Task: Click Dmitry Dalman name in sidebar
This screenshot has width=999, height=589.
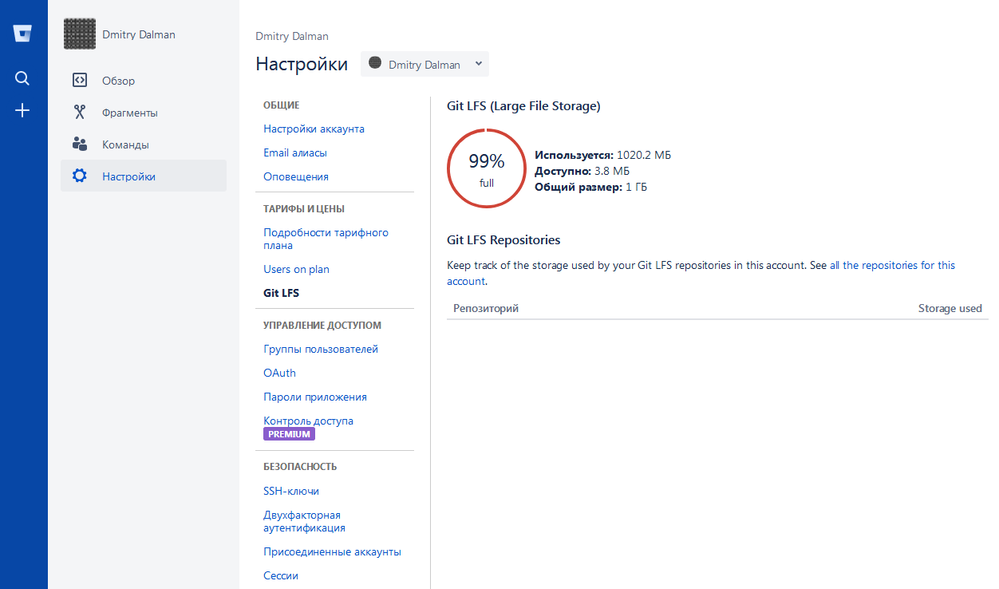Action: coord(139,34)
